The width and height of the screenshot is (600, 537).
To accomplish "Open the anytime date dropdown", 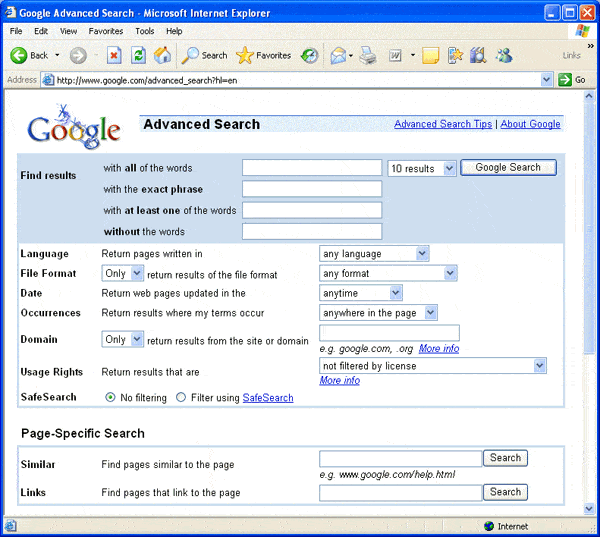I will point(361,293).
